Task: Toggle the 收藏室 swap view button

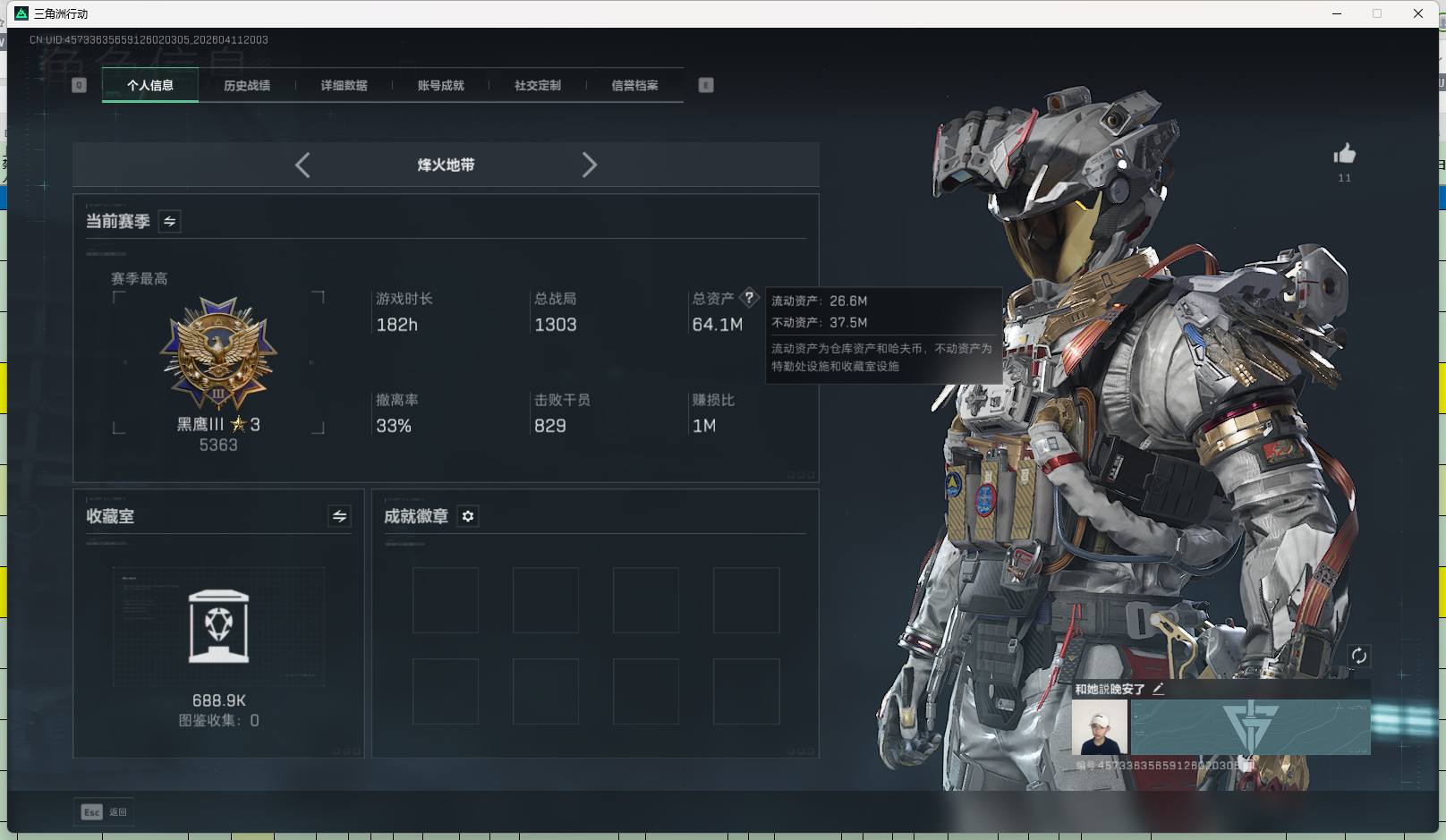Action: 339,516
